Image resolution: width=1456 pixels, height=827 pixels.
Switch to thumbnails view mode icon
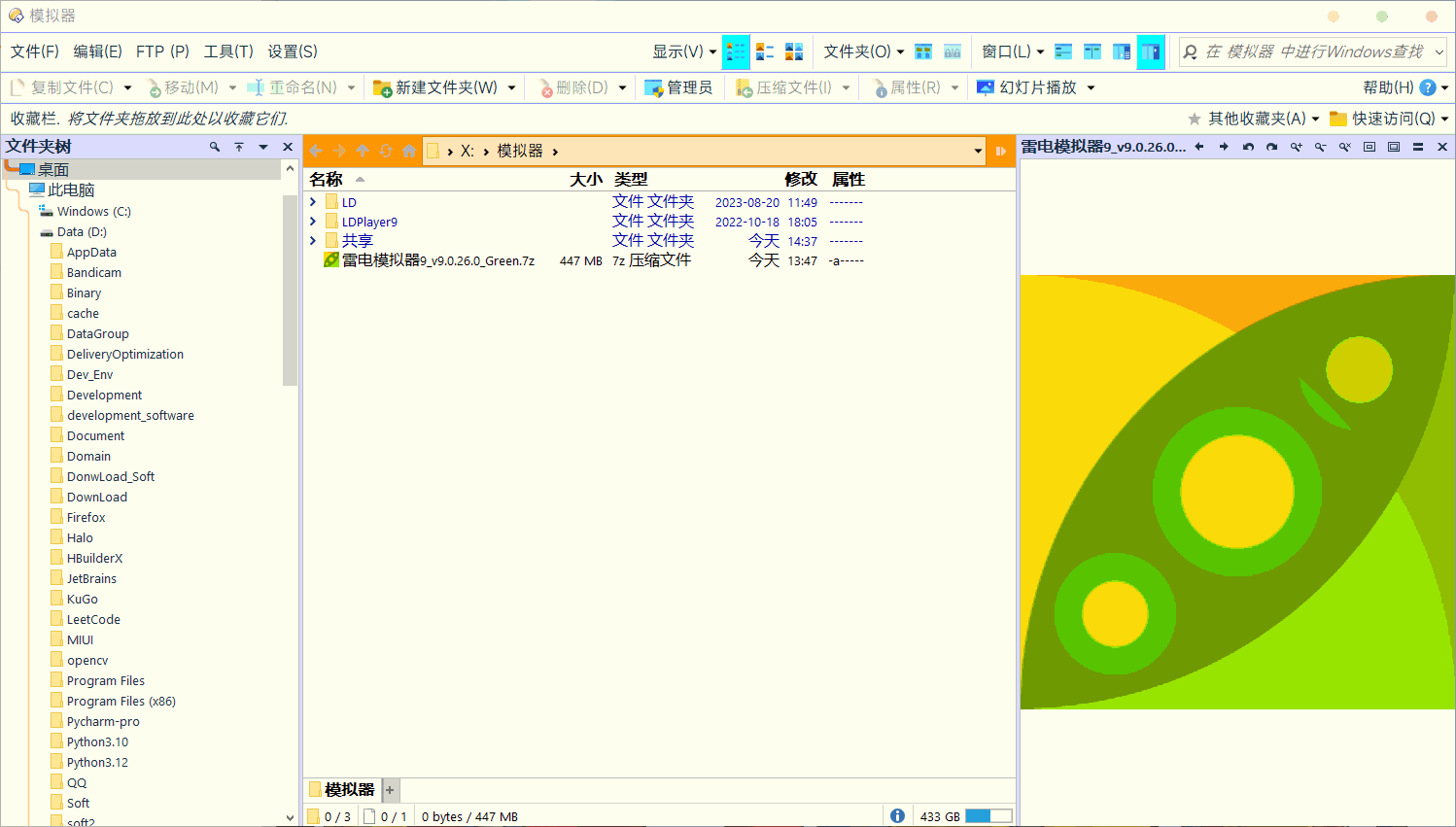tap(794, 52)
